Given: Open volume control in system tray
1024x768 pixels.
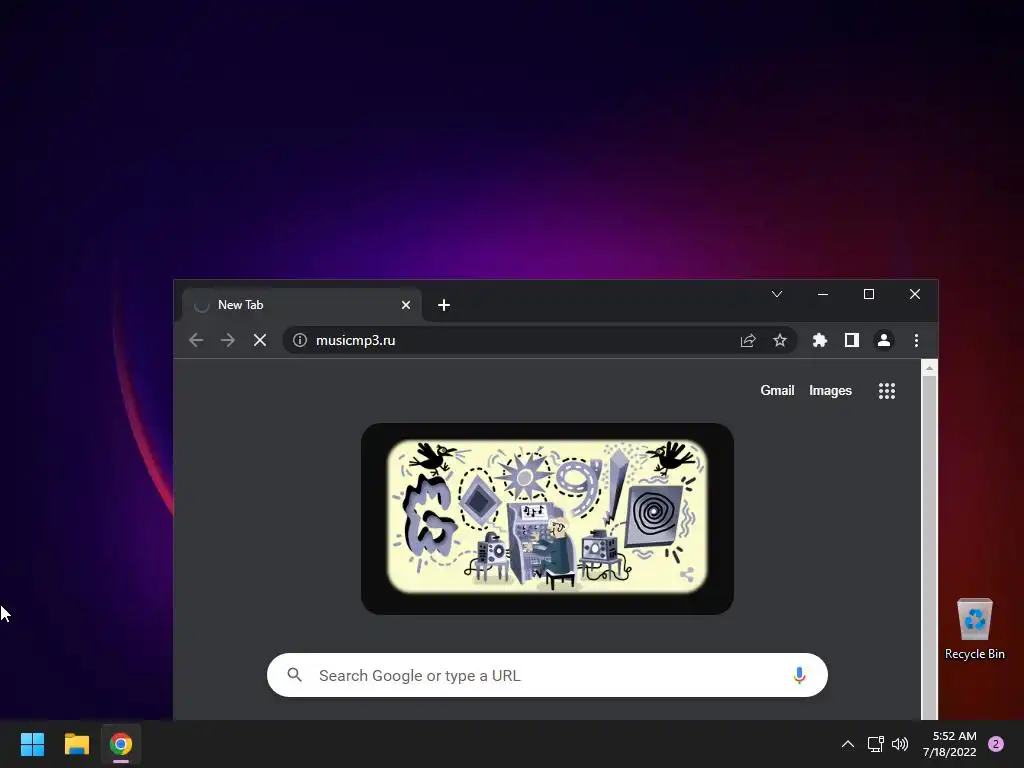Looking at the screenshot, I should click(x=900, y=744).
